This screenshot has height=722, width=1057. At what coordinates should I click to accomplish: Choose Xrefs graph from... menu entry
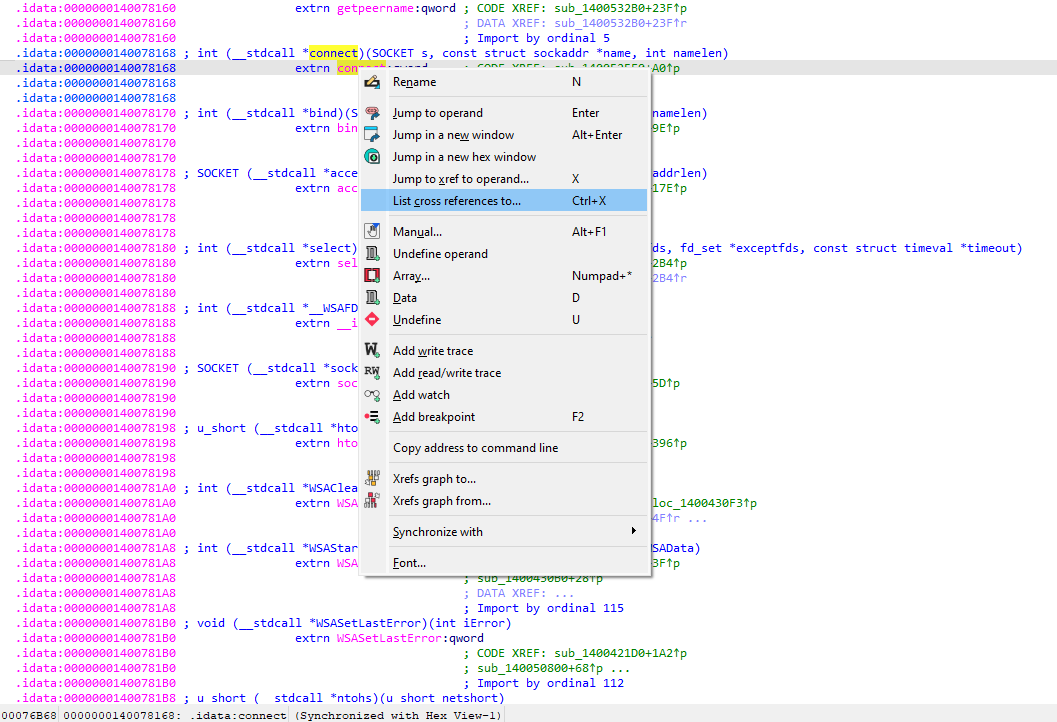441,501
